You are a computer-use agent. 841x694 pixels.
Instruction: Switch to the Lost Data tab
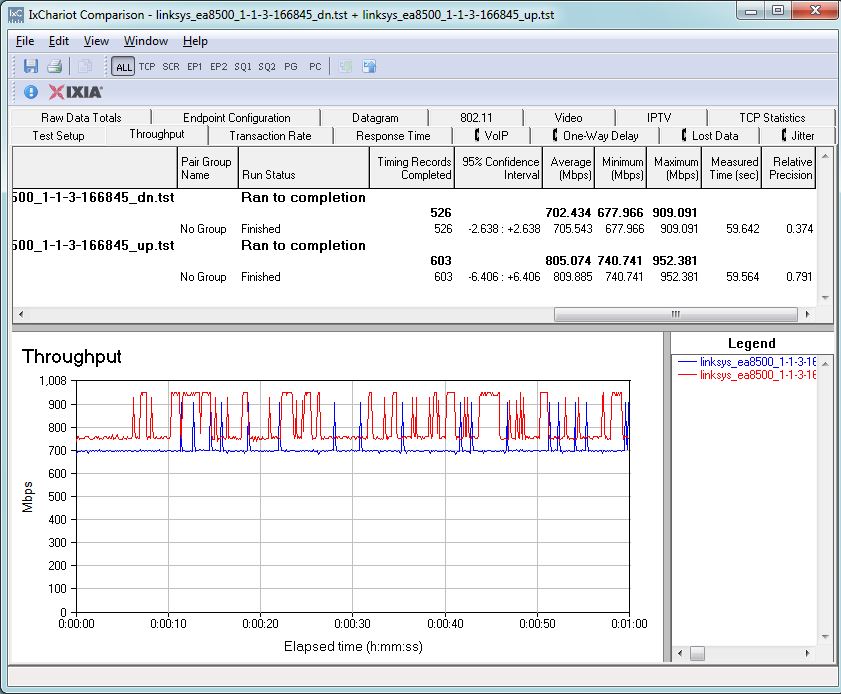710,136
